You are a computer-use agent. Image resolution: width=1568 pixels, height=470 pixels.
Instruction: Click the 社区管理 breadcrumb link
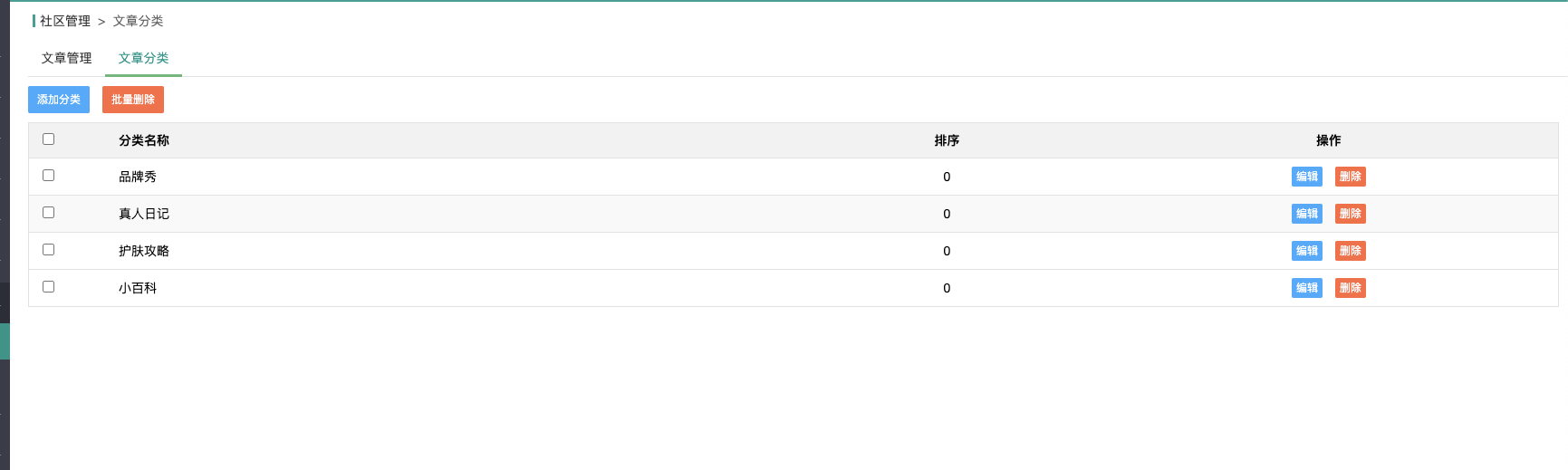pyautogui.click(x=65, y=21)
